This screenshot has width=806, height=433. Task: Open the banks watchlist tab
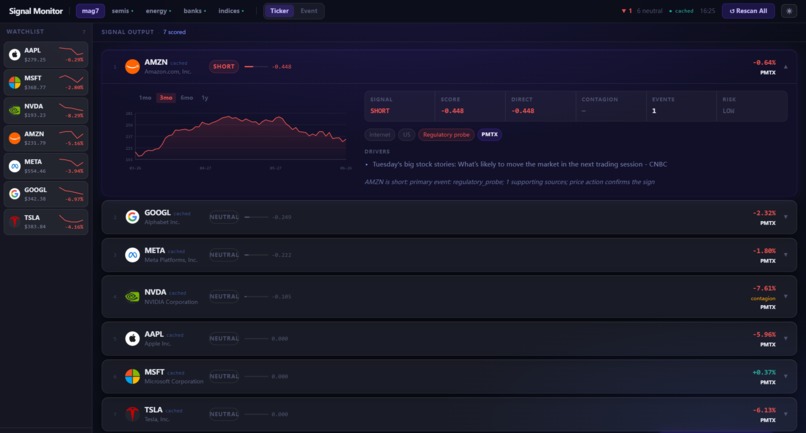pos(195,11)
